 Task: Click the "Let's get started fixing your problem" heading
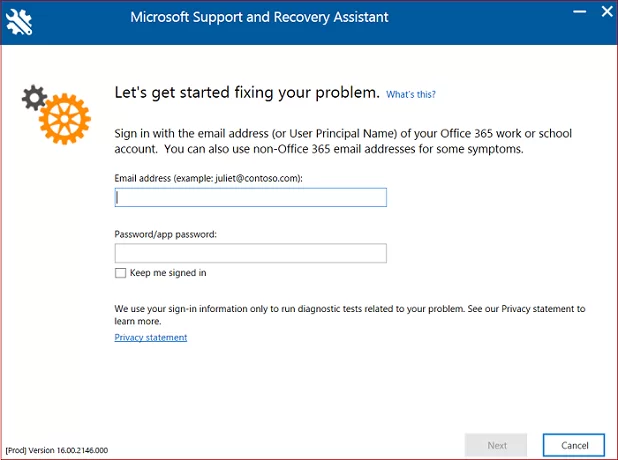tap(248, 94)
